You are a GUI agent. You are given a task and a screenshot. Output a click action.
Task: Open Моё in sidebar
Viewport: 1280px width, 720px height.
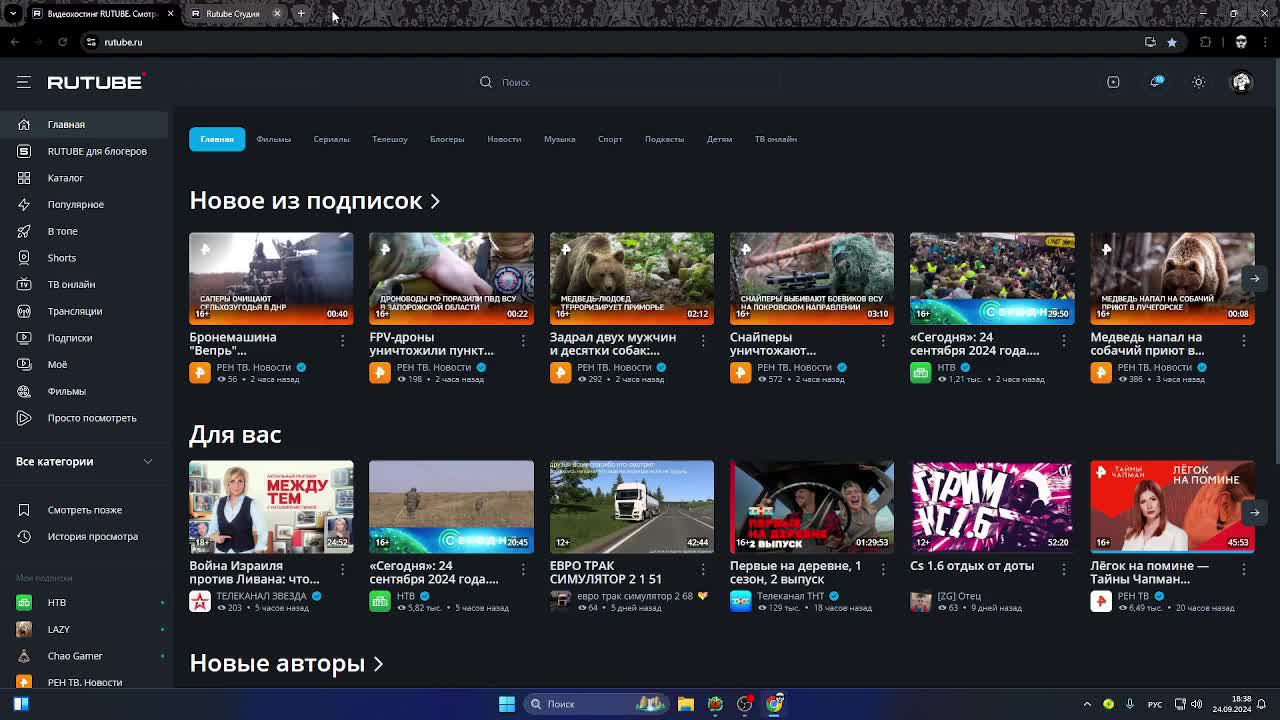pos(84,364)
